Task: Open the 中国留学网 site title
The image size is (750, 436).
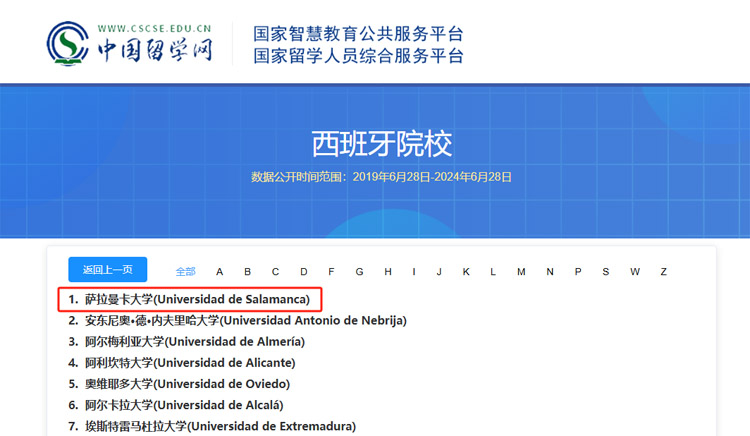Action: tap(155, 50)
